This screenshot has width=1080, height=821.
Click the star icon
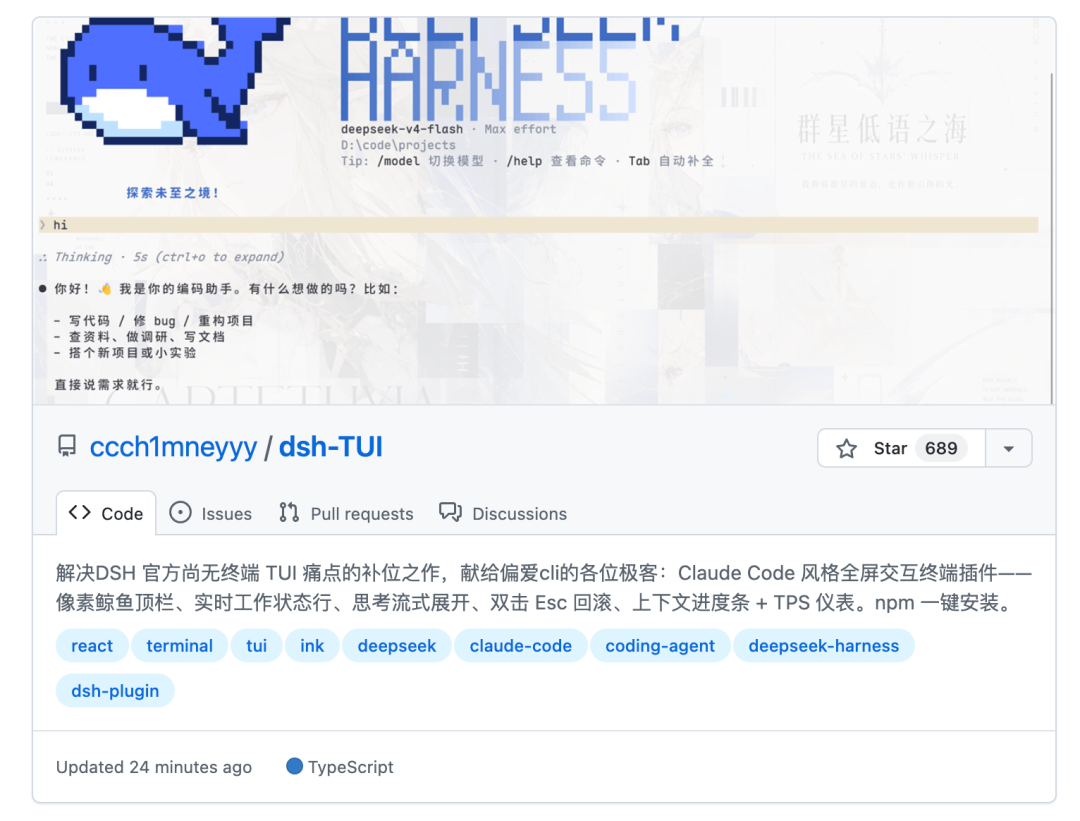pos(847,448)
